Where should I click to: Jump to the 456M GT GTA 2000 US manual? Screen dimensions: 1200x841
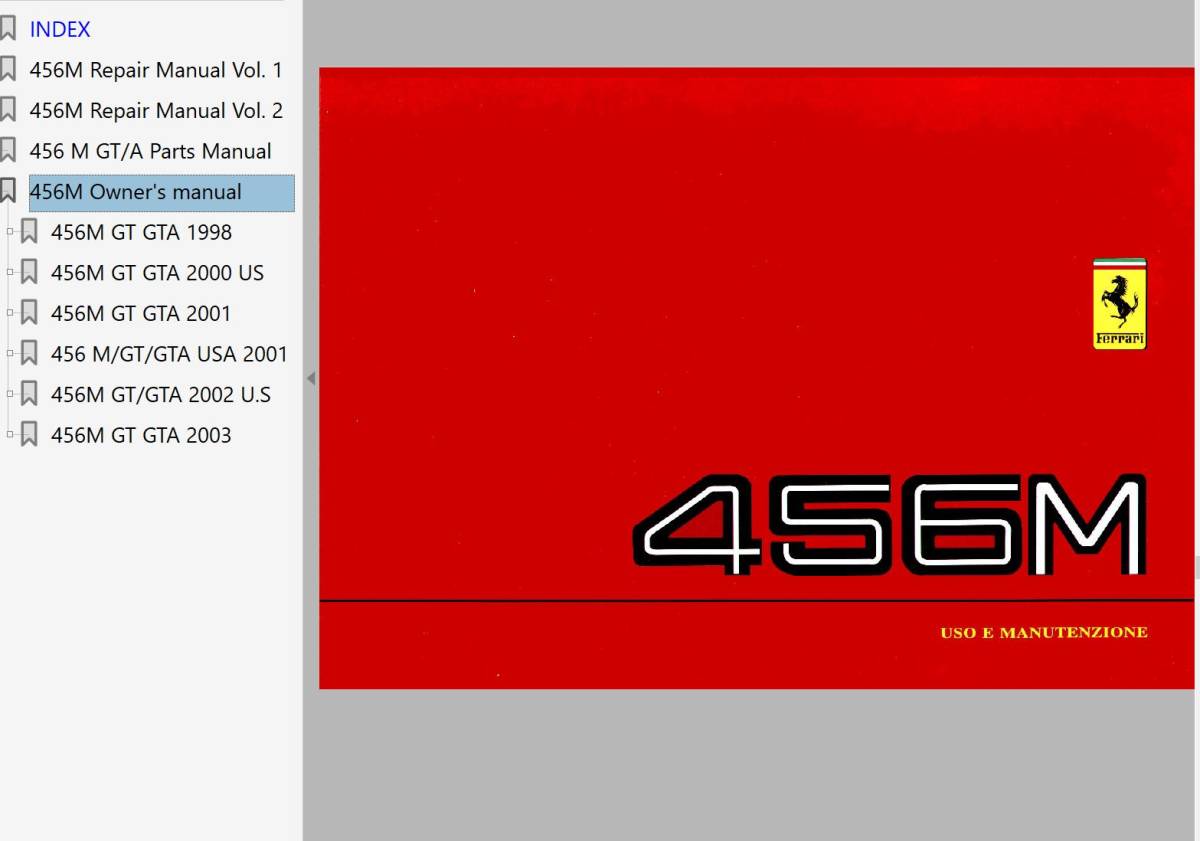click(157, 273)
